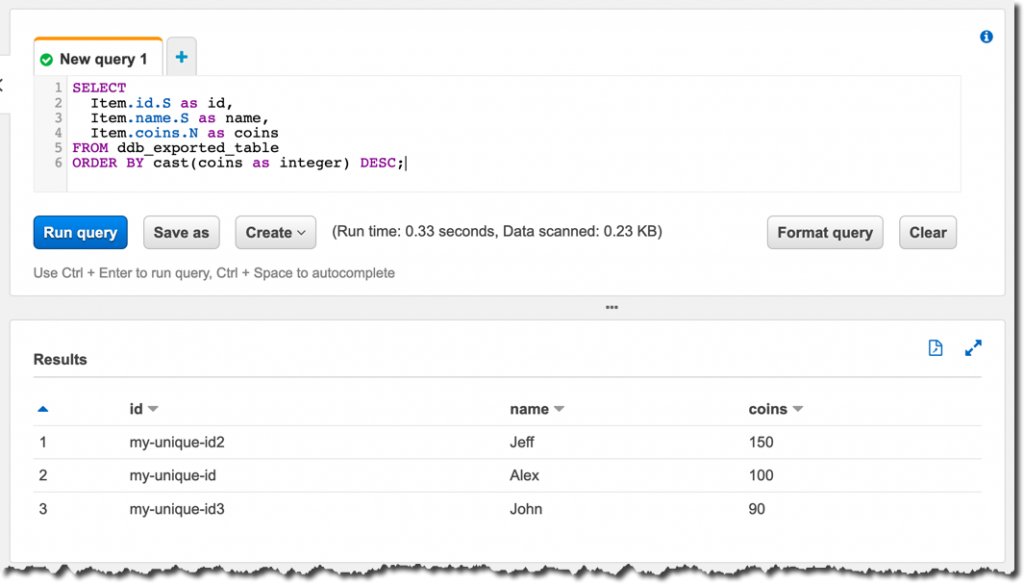This screenshot has width=1024, height=585.
Task: Clear the query editor
Action: (927, 232)
